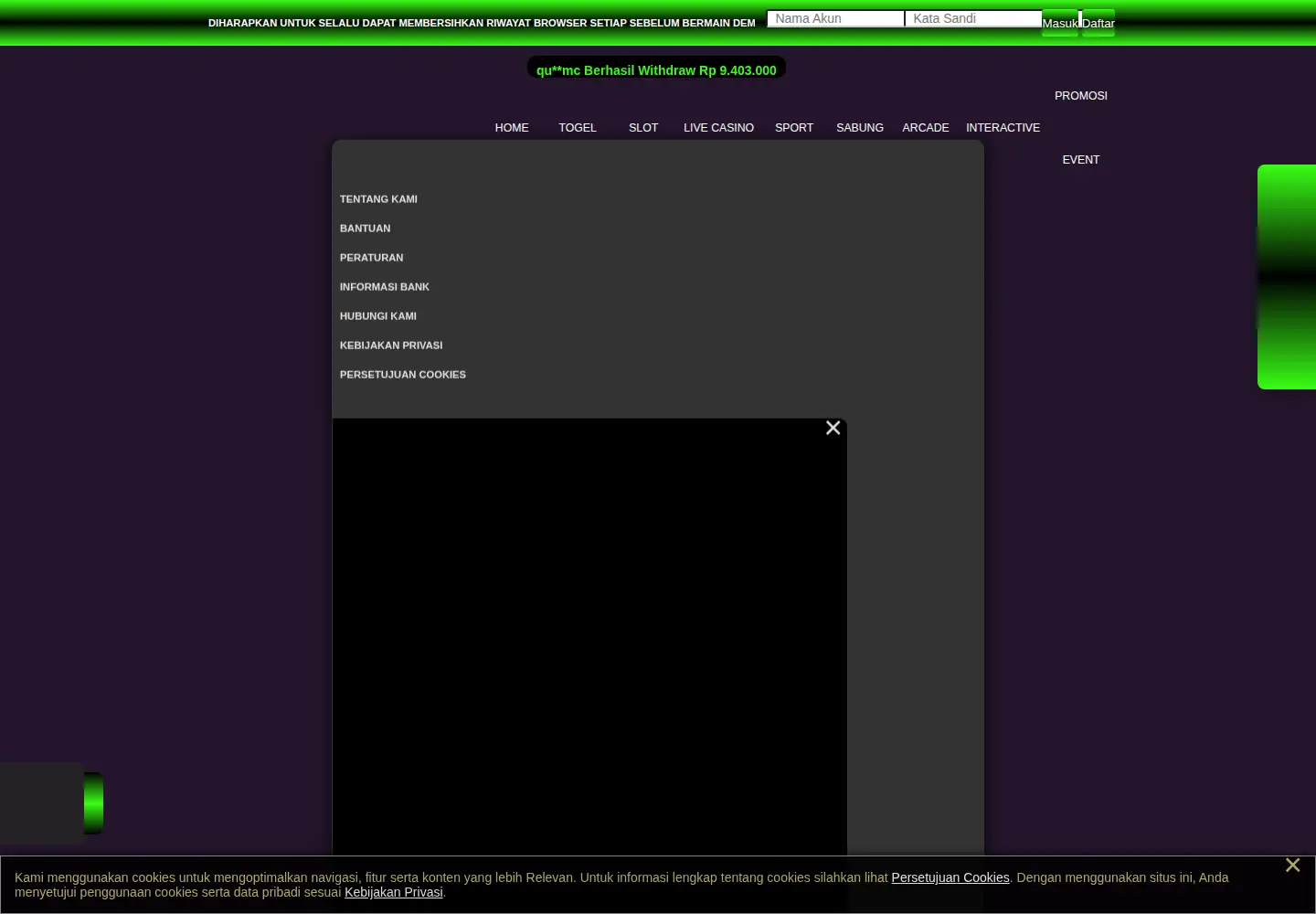Open the HUBUNGI KAMI contact link
Image resolution: width=1316 pixels, height=914 pixels.
pos(378,316)
